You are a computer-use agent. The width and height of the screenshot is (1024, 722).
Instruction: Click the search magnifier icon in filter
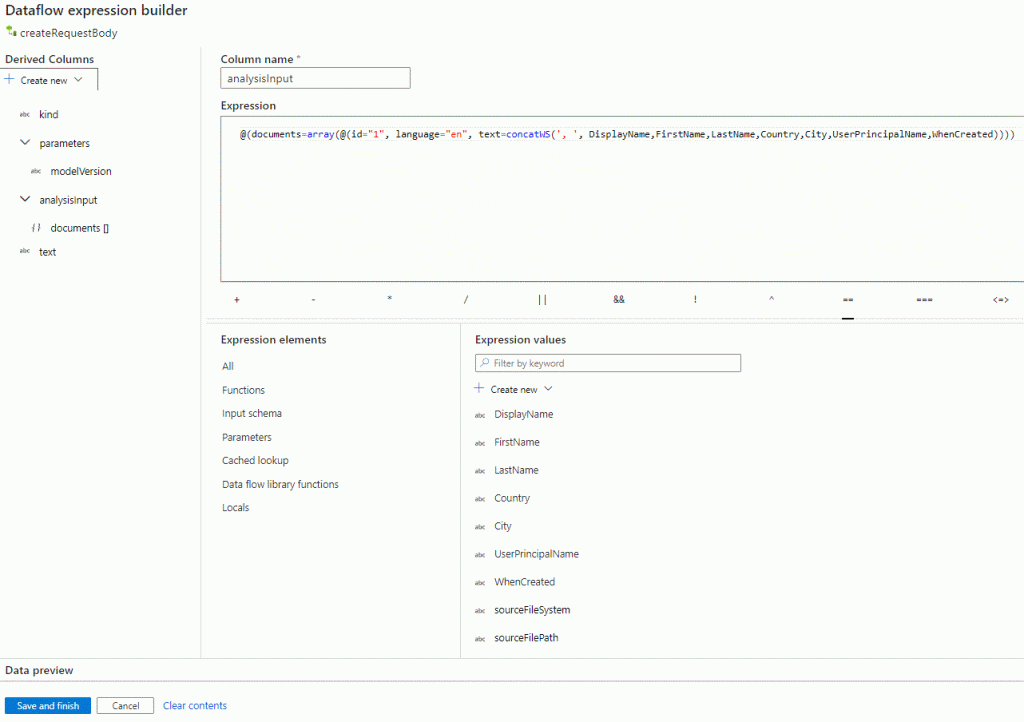point(485,362)
